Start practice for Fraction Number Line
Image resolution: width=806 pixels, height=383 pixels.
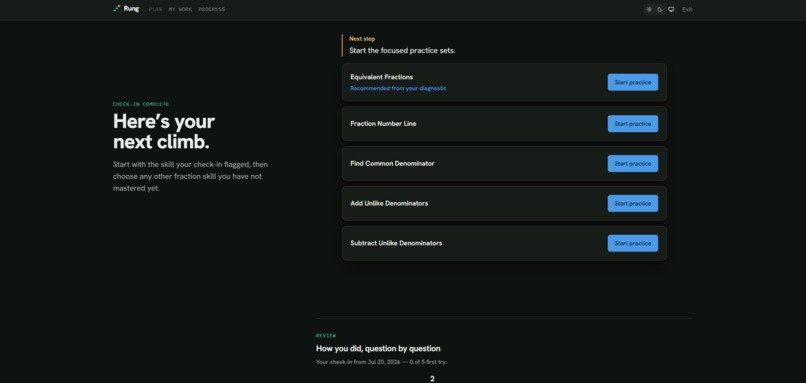click(x=633, y=124)
